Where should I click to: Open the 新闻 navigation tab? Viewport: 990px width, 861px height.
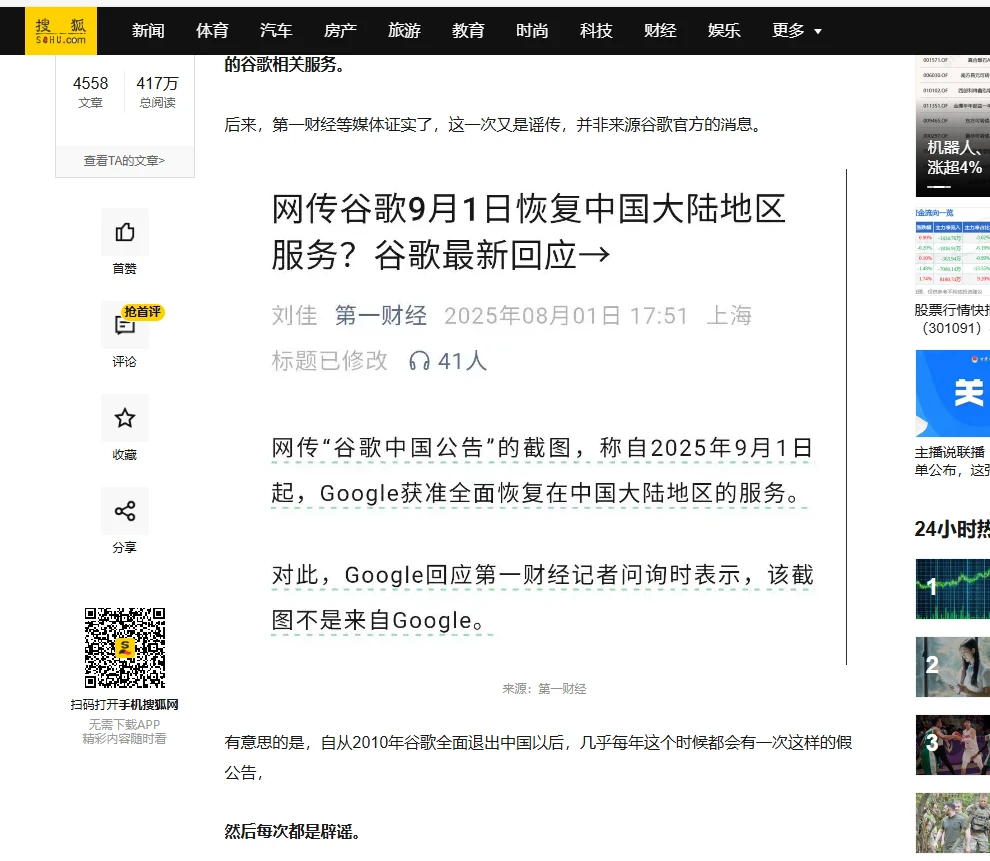click(148, 31)
